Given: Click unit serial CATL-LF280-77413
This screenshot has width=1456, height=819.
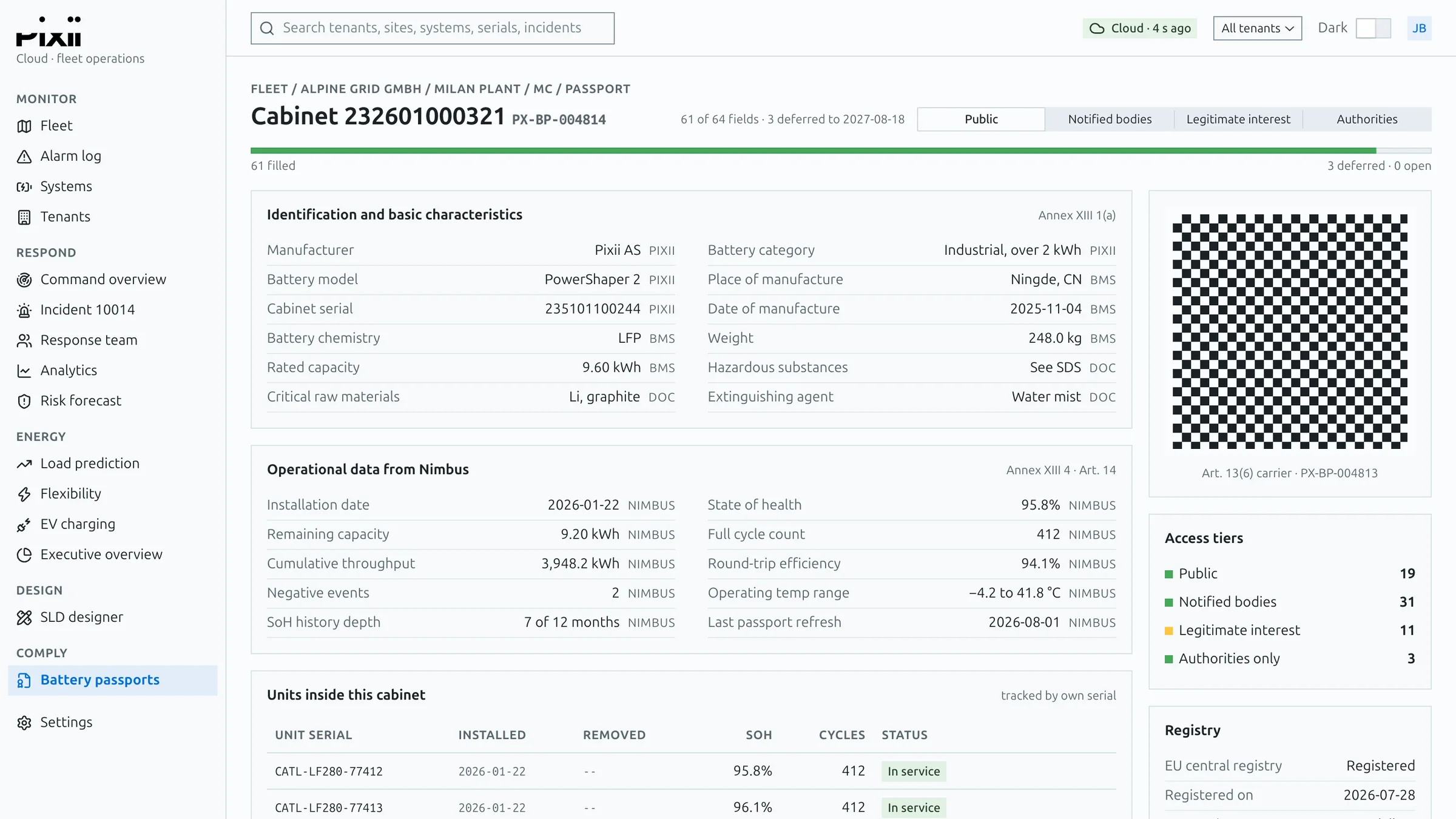Looking at the screenshot, I should [x=329, y=808].
